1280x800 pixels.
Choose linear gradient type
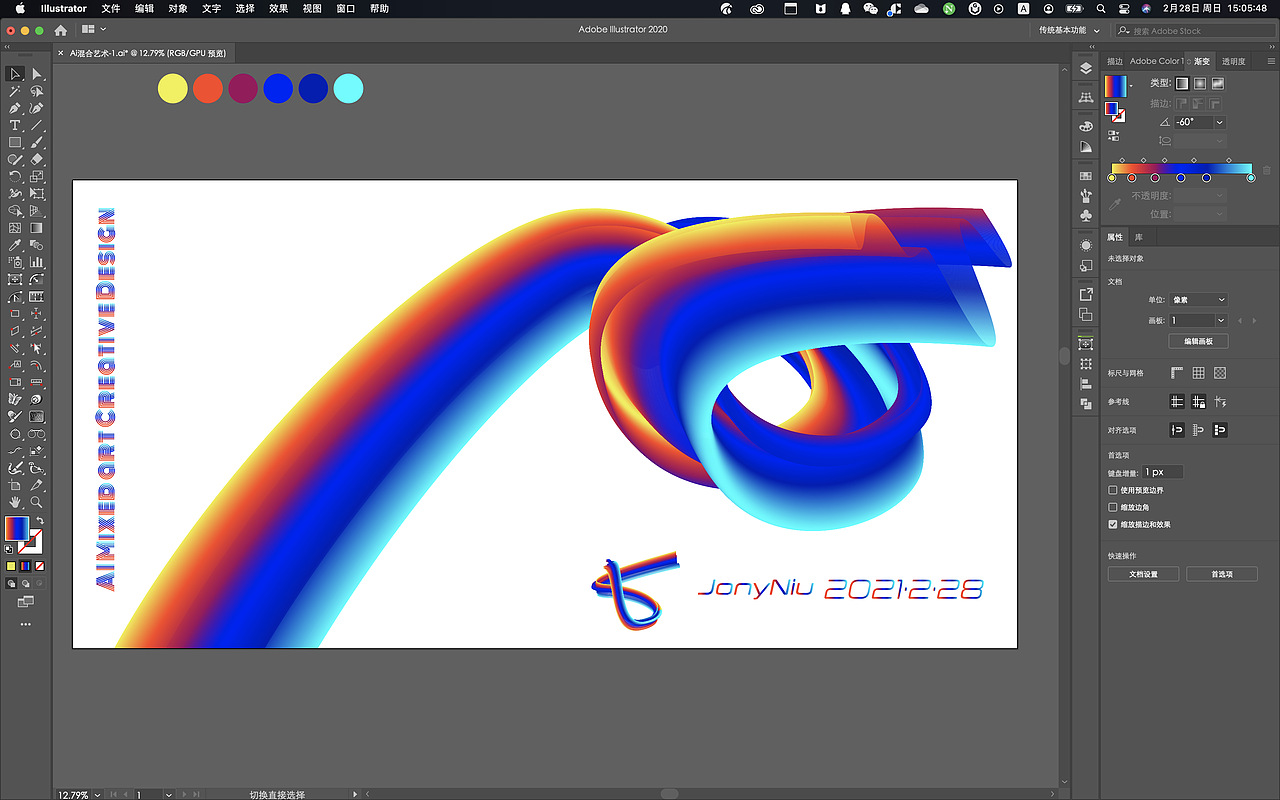1182,84
